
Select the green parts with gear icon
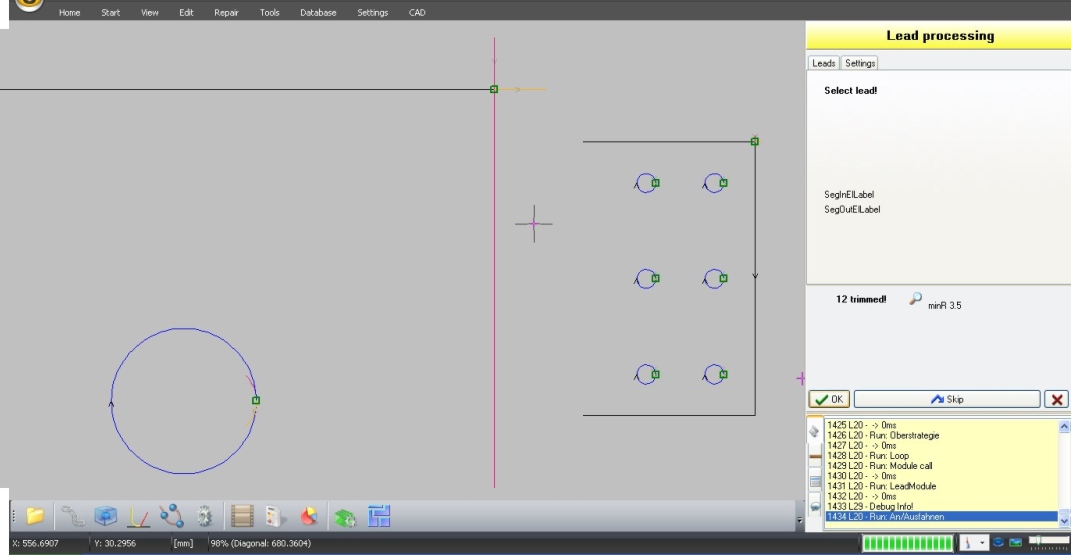coord(345,517)
